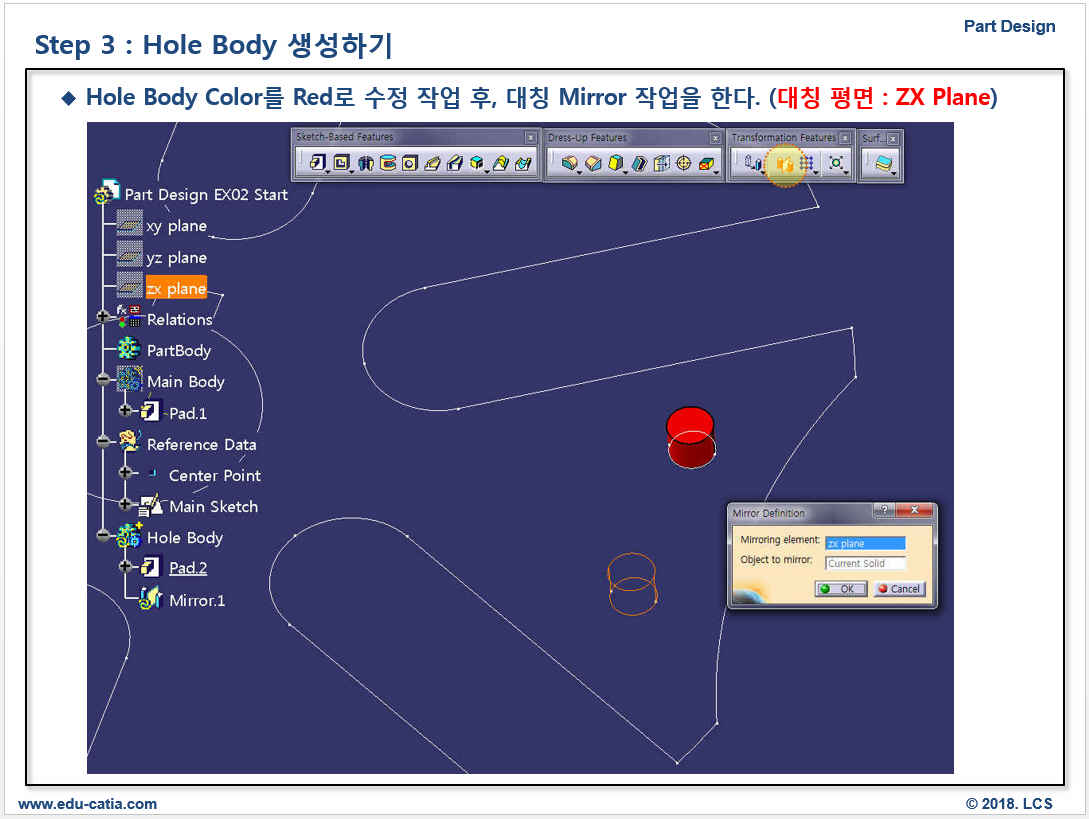Activate the highlighted Mirror tool icon

[x=785, y=163]
